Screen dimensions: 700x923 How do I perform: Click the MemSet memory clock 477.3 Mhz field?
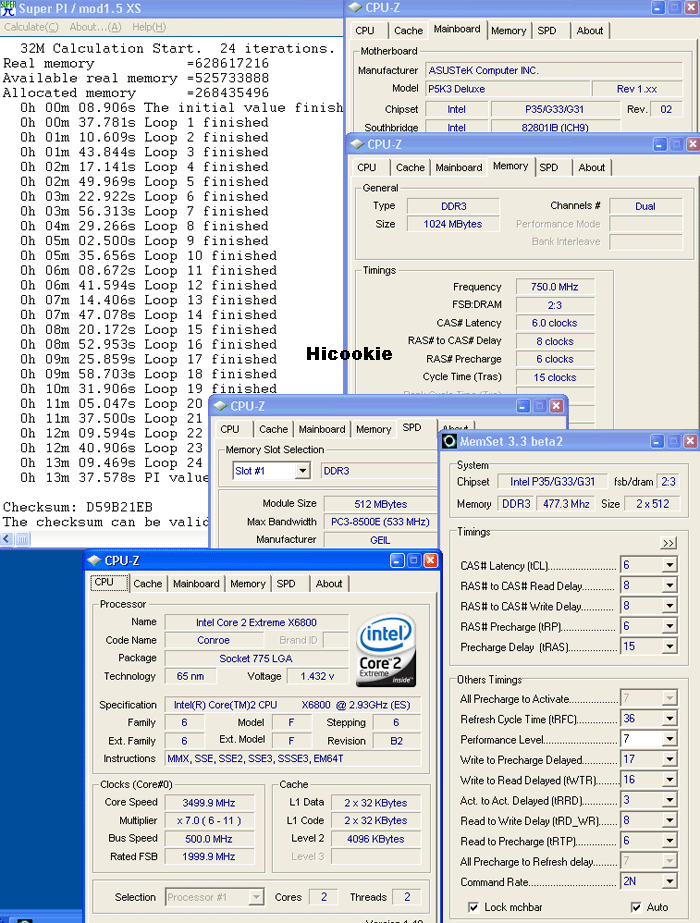pos(566,504)
